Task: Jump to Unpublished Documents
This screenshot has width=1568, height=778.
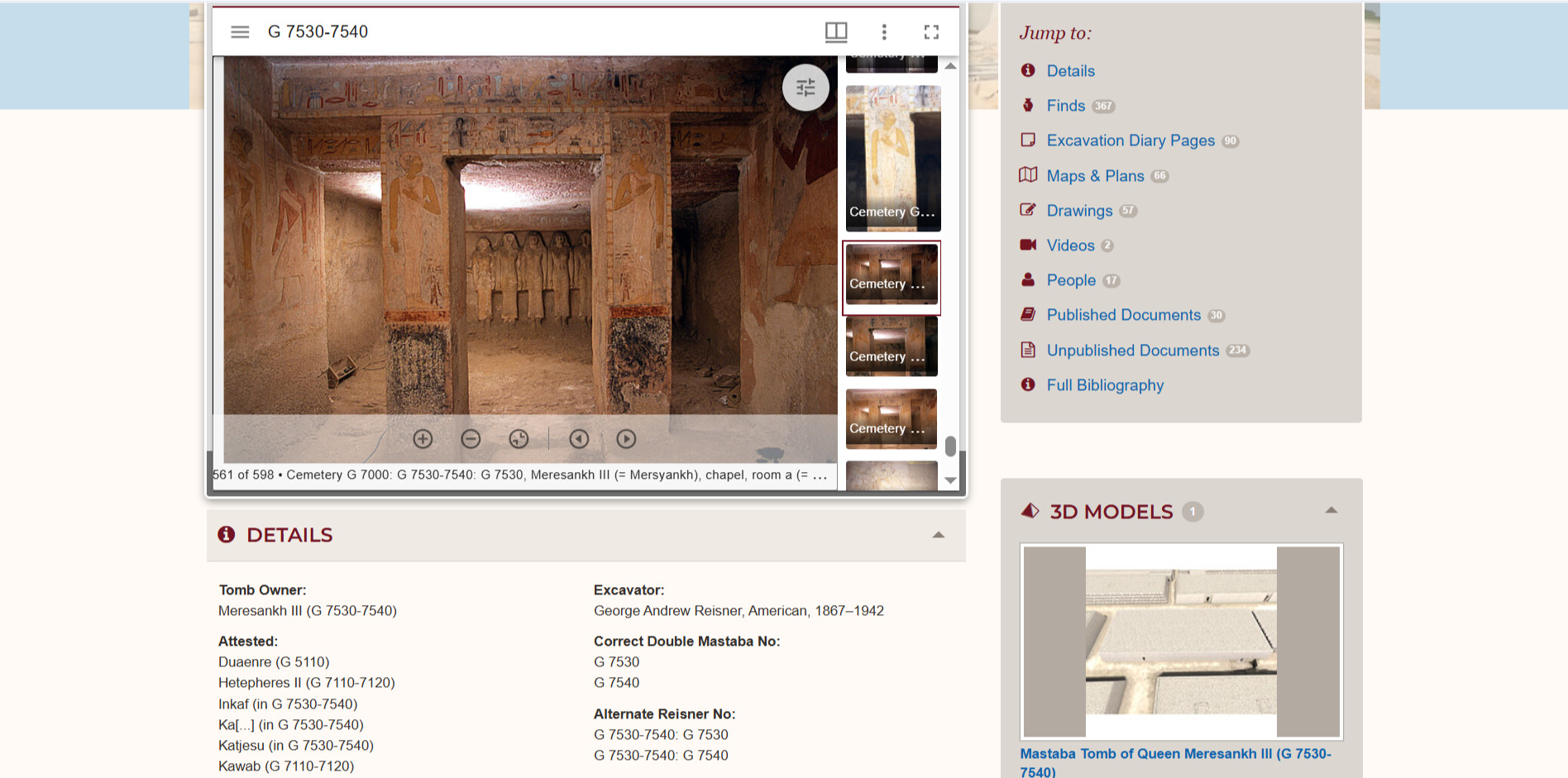Action: (1133, 351)
